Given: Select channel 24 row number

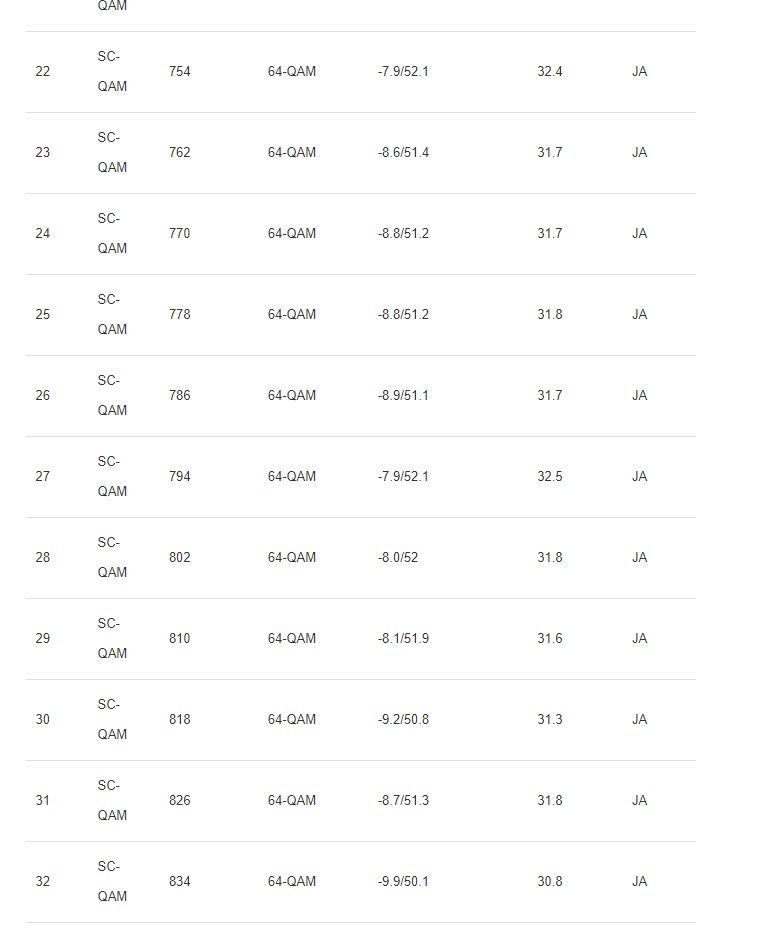Looking at the screenshot, I should (42, 234).
